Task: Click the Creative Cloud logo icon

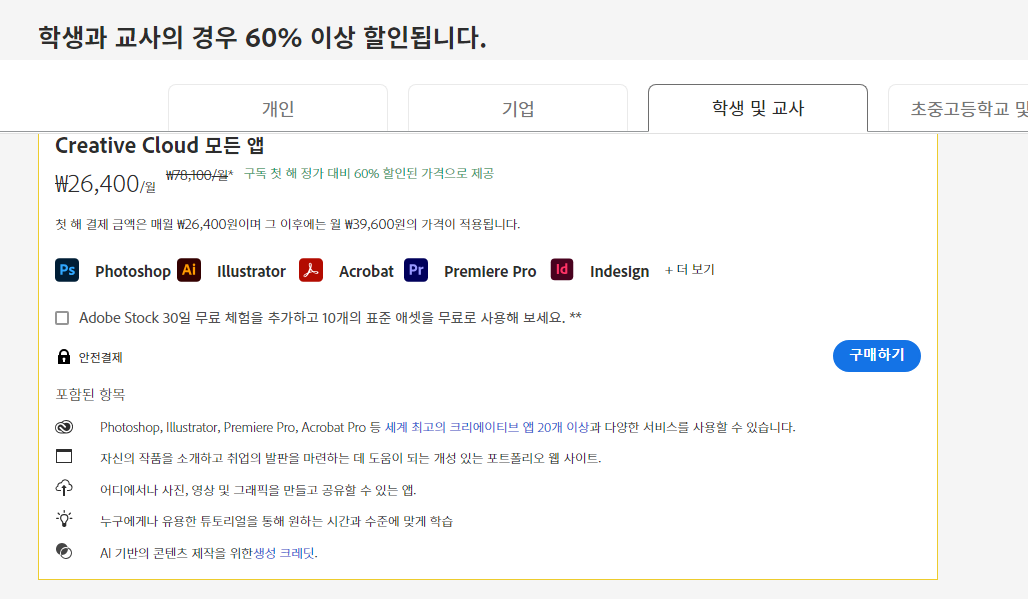Action: coord(64,427)
